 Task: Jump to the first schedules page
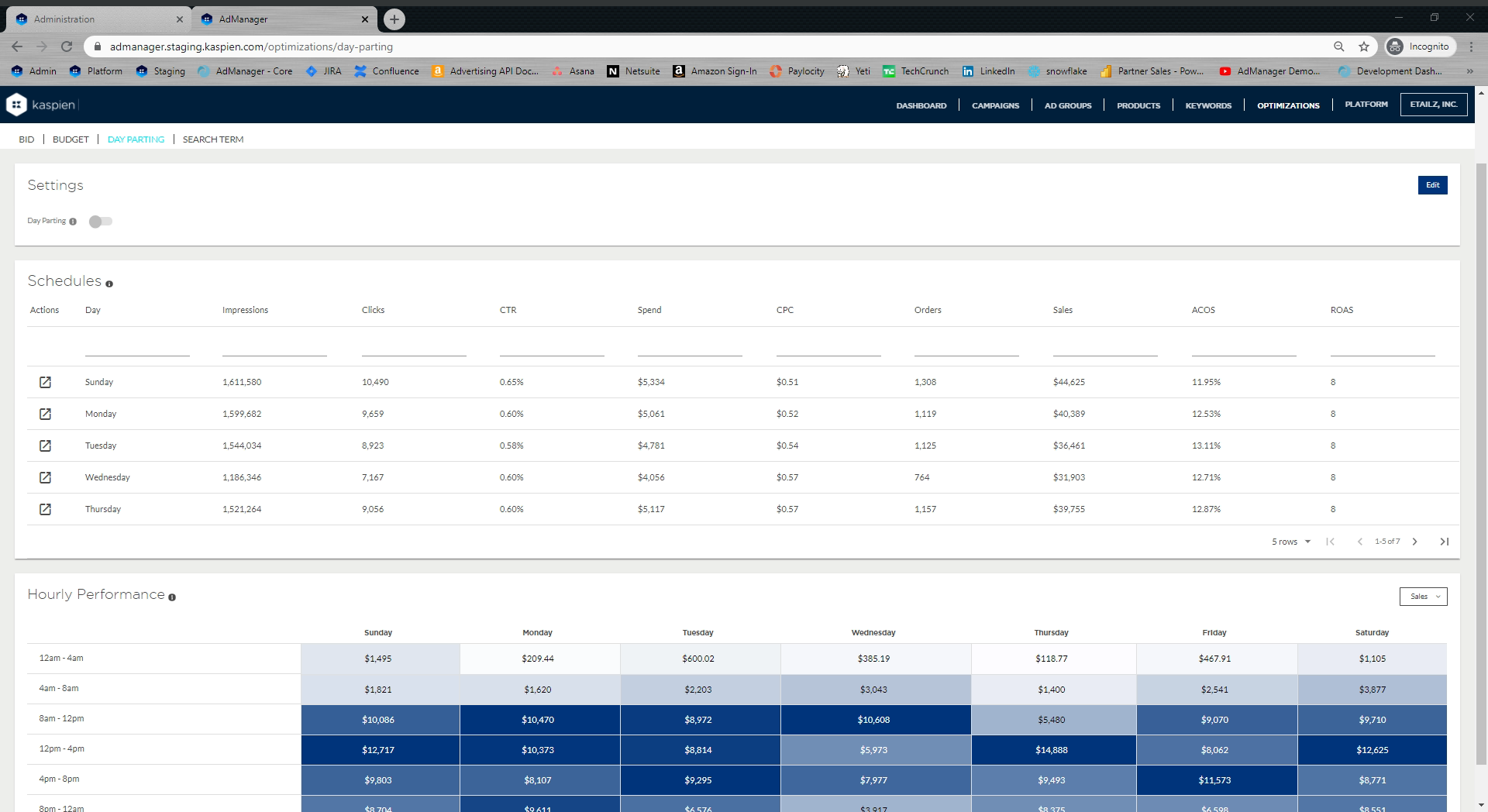point(1330,542)
